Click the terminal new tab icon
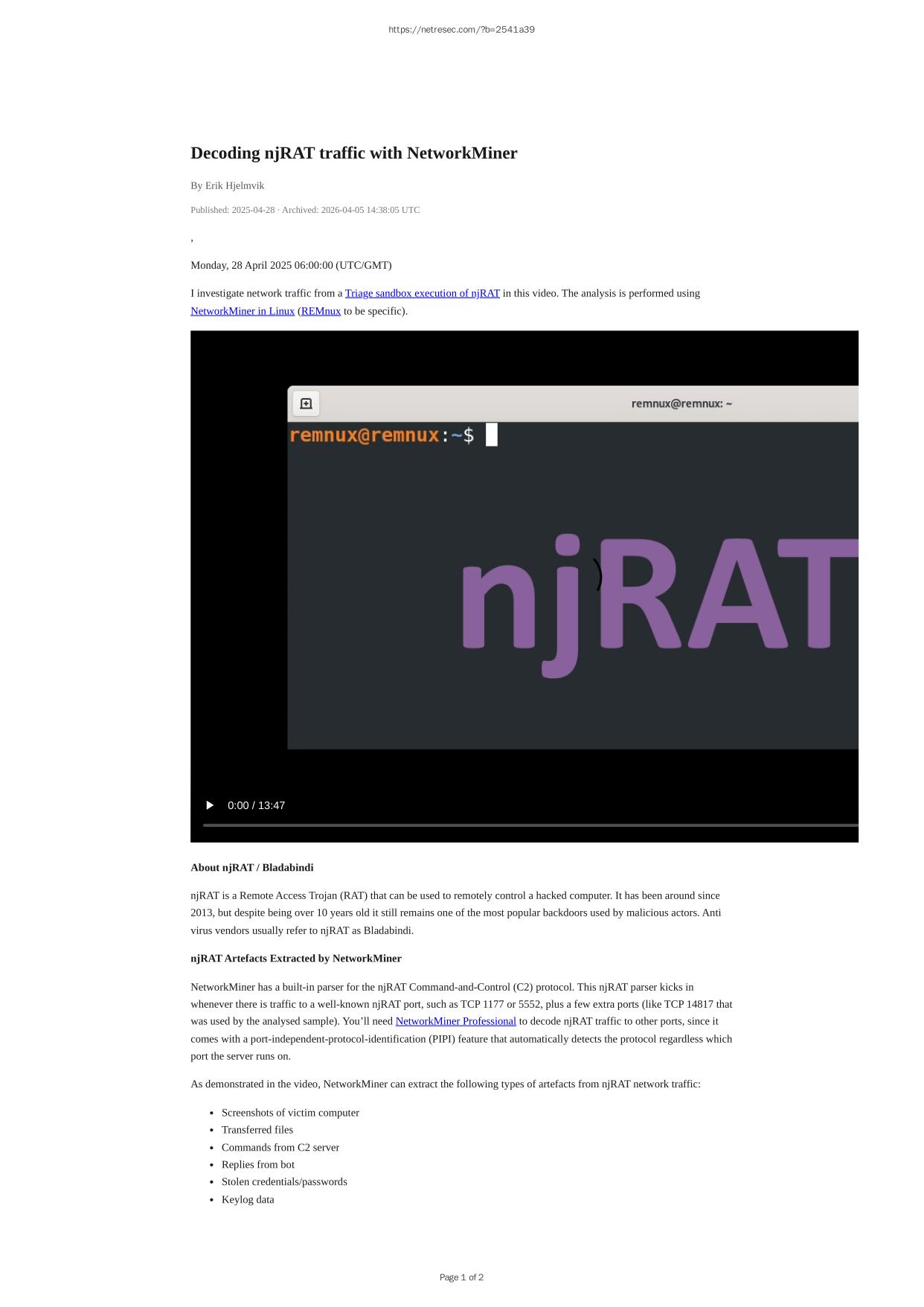 (306, 403)
